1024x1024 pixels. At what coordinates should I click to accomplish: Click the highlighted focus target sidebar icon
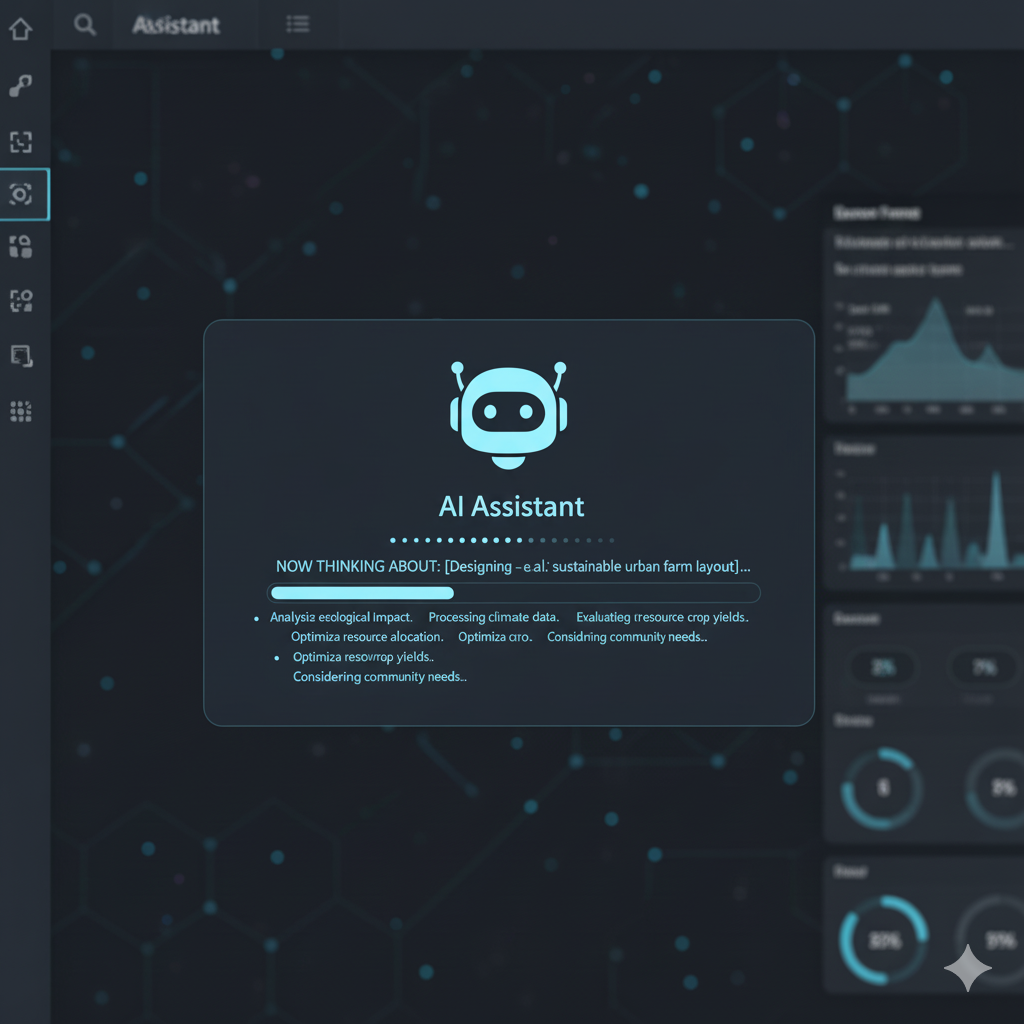[x=21, y=194]
